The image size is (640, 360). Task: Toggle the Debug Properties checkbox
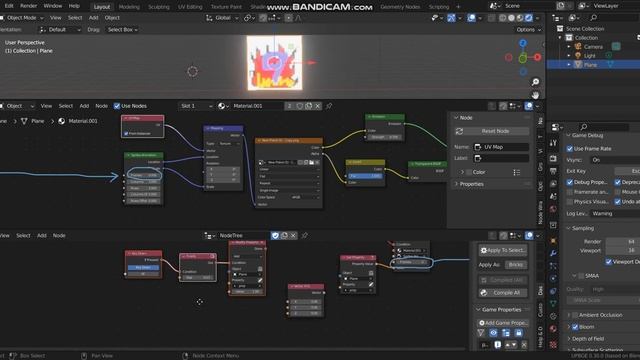coord(570,182)
